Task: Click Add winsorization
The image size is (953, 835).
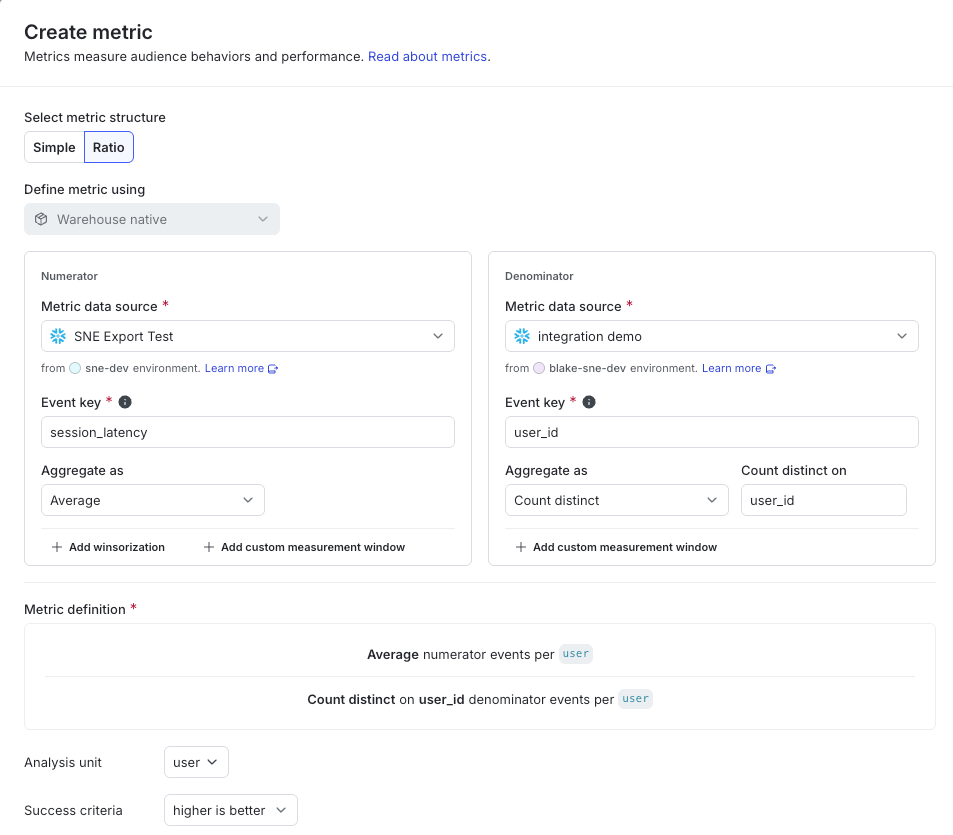Action: [x=108, y=547]
